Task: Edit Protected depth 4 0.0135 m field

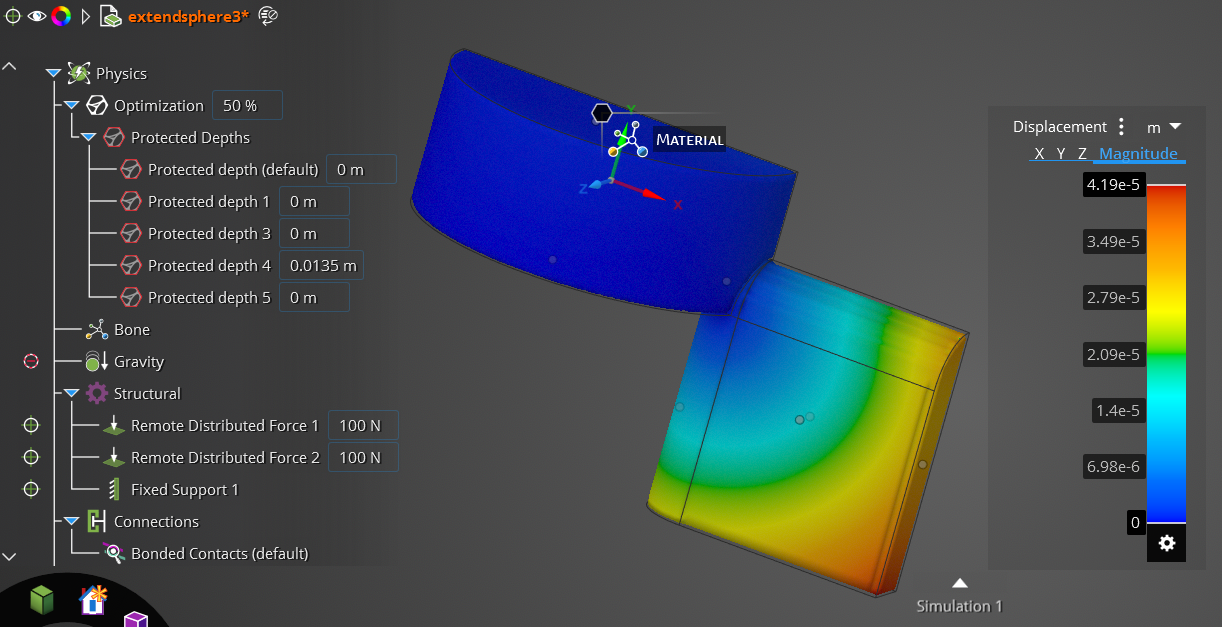Action: [x=321, y=265]
